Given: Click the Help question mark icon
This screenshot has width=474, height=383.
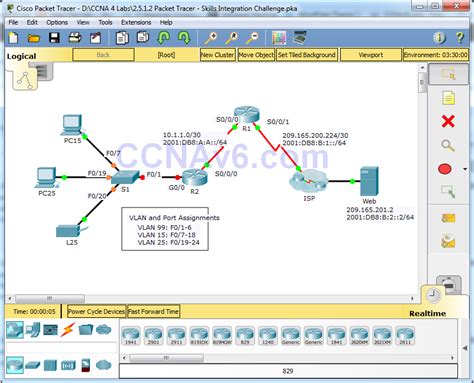Looking at the screenshot, I should (460, 38).
